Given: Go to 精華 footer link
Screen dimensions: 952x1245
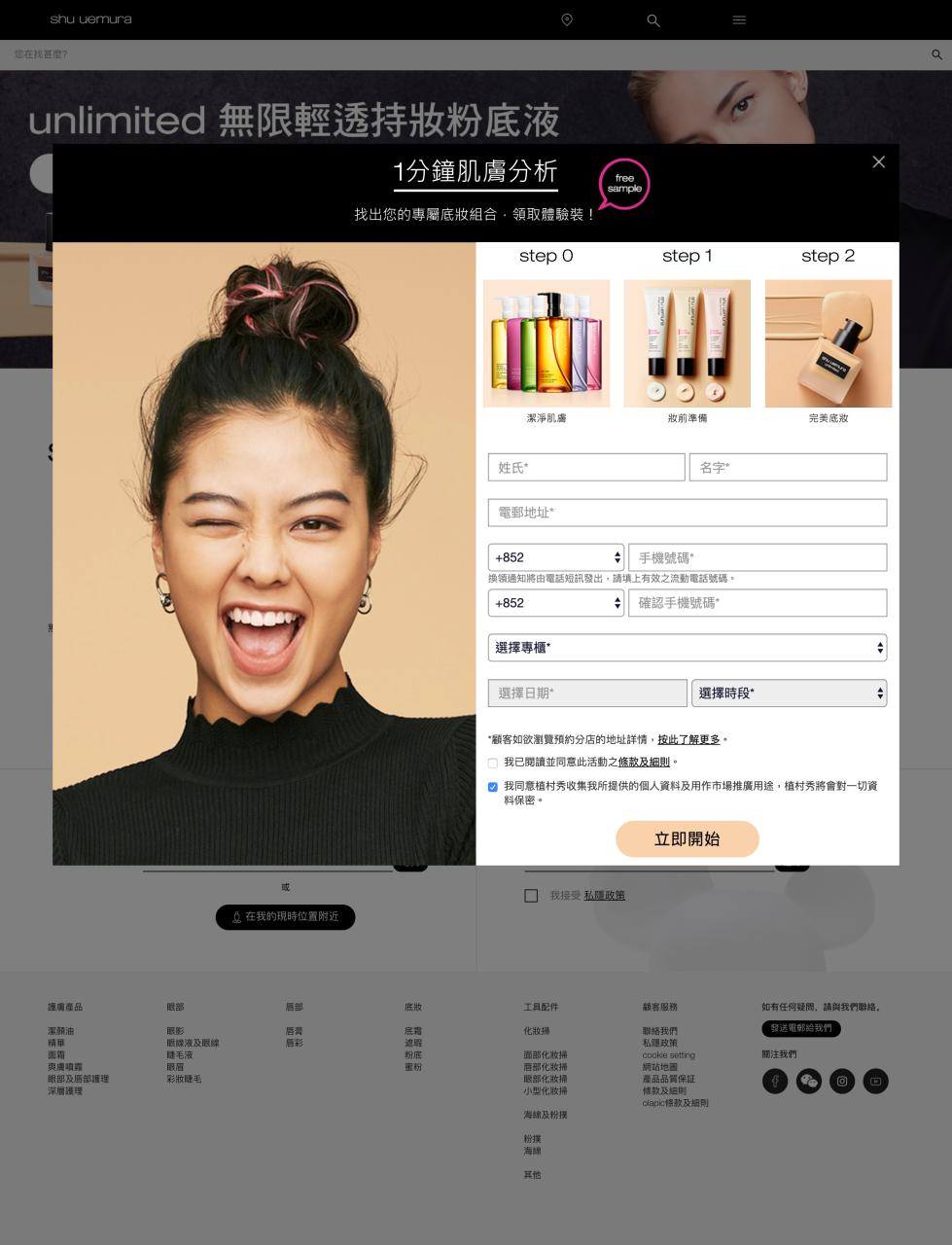Looking at the screenshot, I should pos(56,1043).
